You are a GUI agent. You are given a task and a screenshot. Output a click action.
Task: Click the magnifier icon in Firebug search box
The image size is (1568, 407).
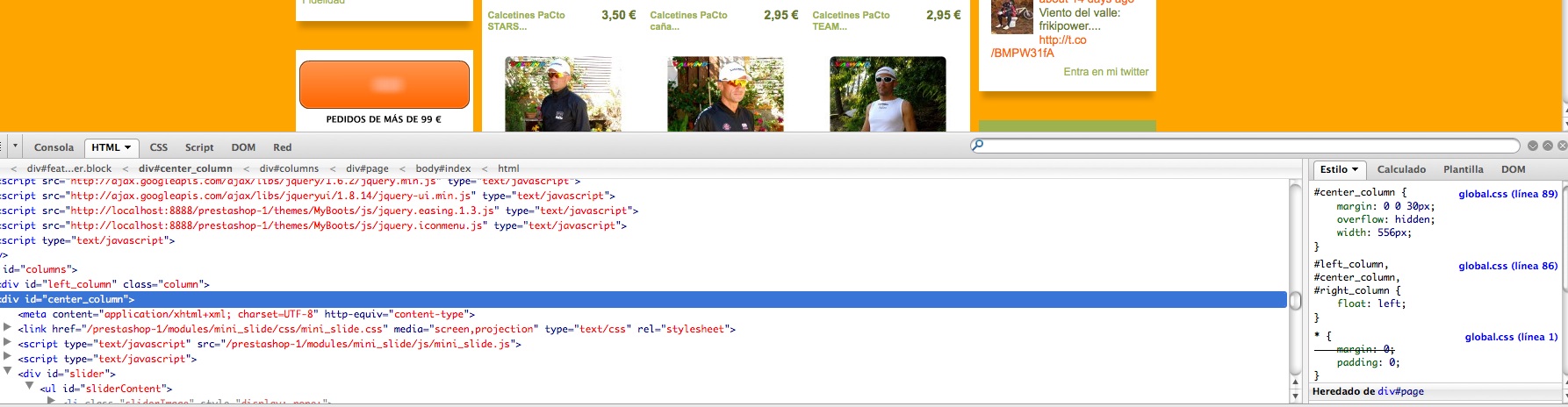pos(978,146)
